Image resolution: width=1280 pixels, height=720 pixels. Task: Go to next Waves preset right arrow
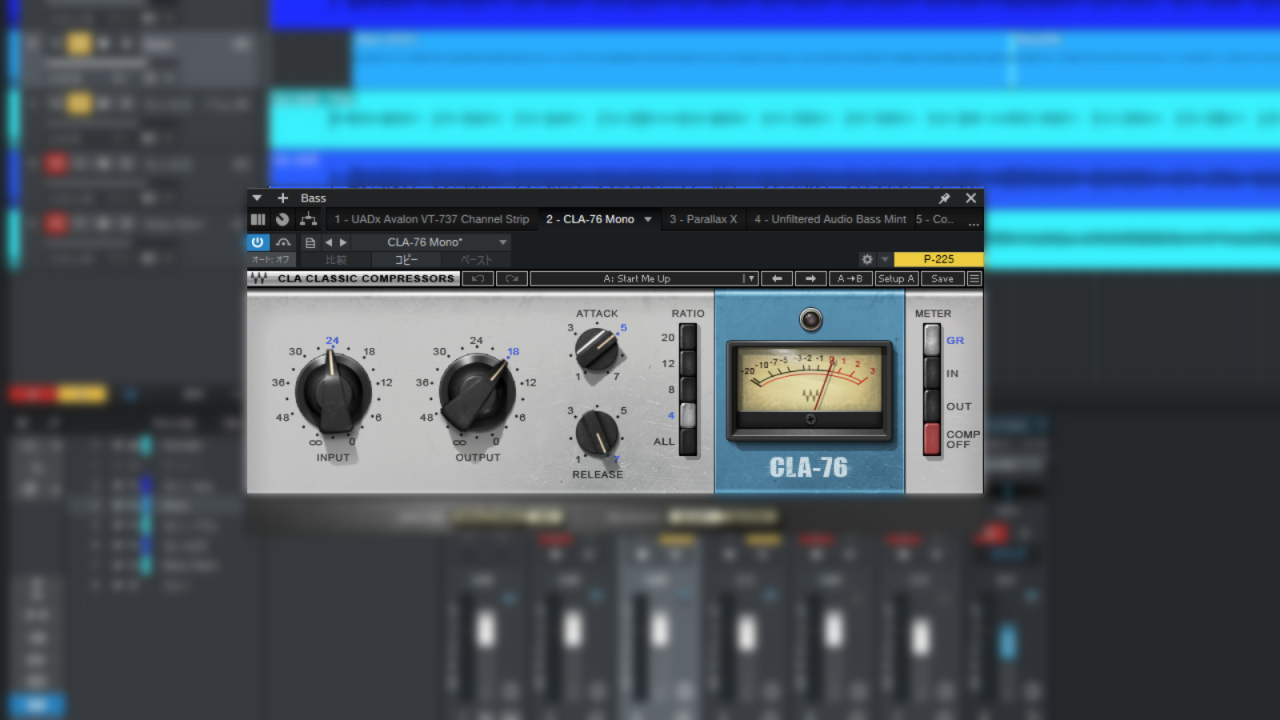[x=810, y=278]
